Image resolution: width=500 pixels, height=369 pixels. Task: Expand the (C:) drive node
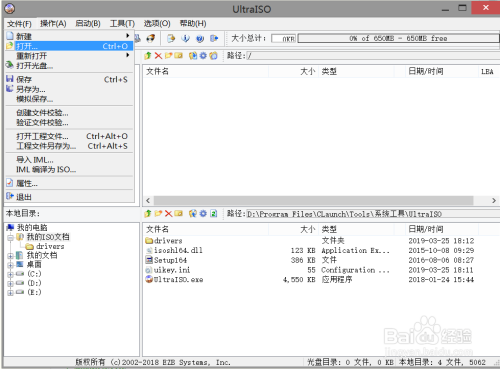[x=10, y=274]
